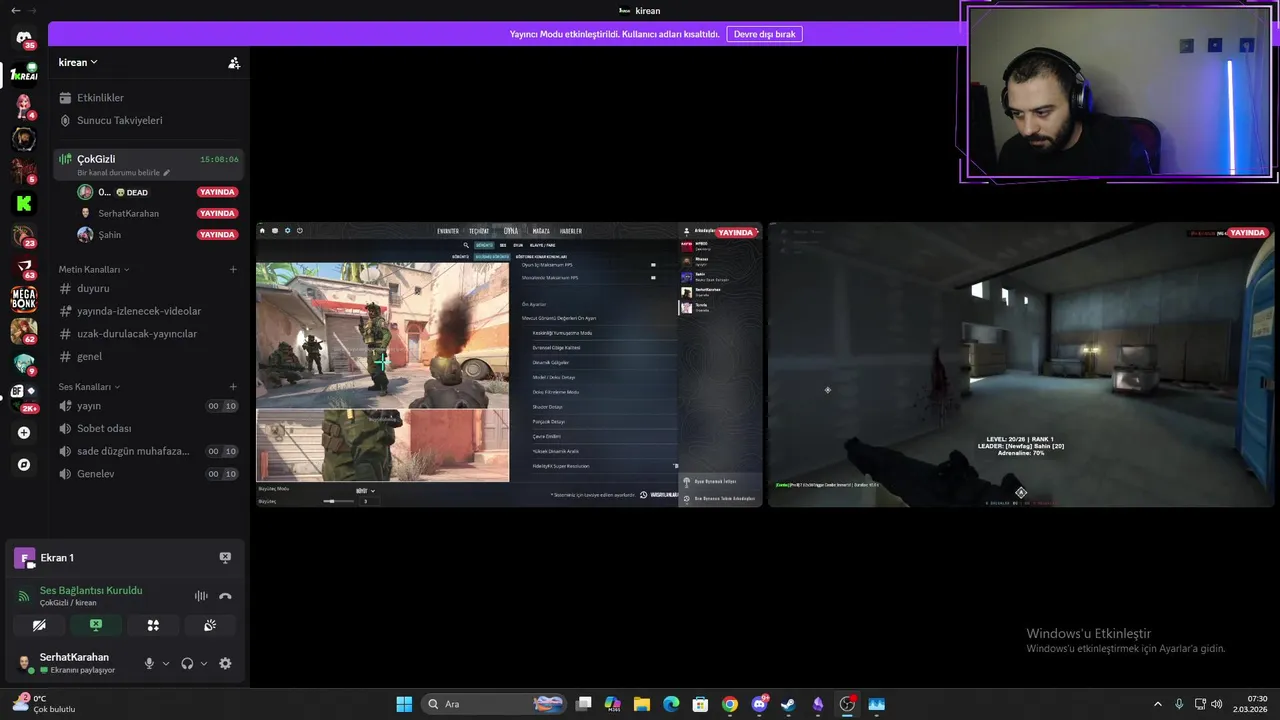Open Discover servers compass icon
The image size is (1280, 720).
(x=24, y=465)
